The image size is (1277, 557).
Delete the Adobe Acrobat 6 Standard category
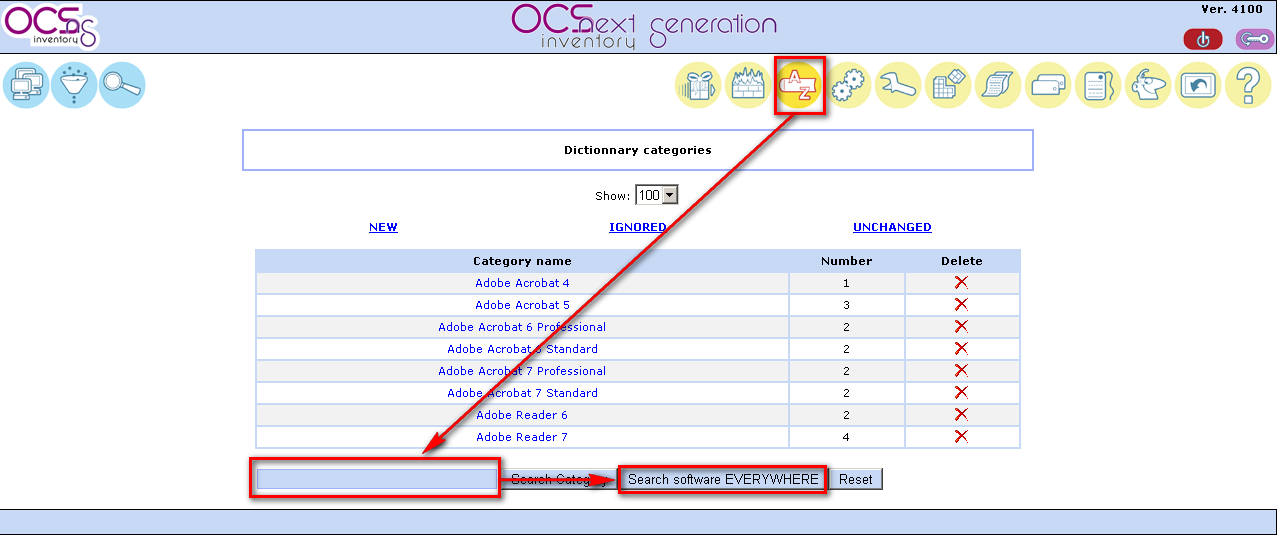(961, 349)
